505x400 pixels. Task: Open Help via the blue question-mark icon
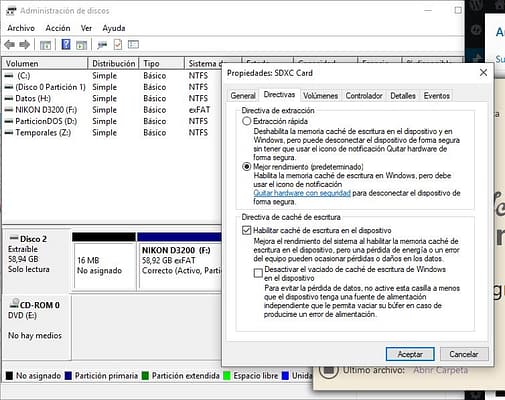[66, 44]
